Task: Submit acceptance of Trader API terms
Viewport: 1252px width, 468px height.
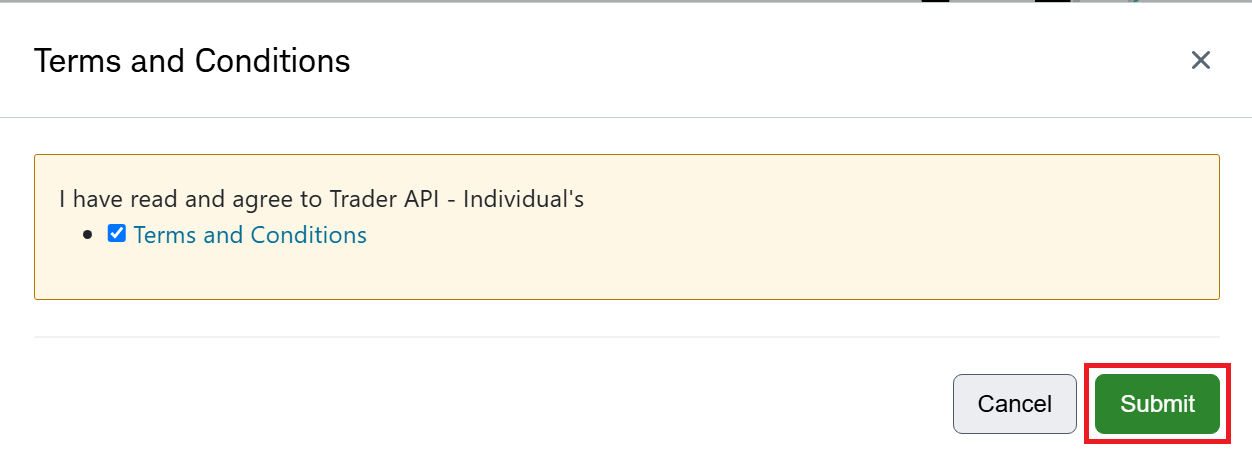Action: coord(1157,404)
